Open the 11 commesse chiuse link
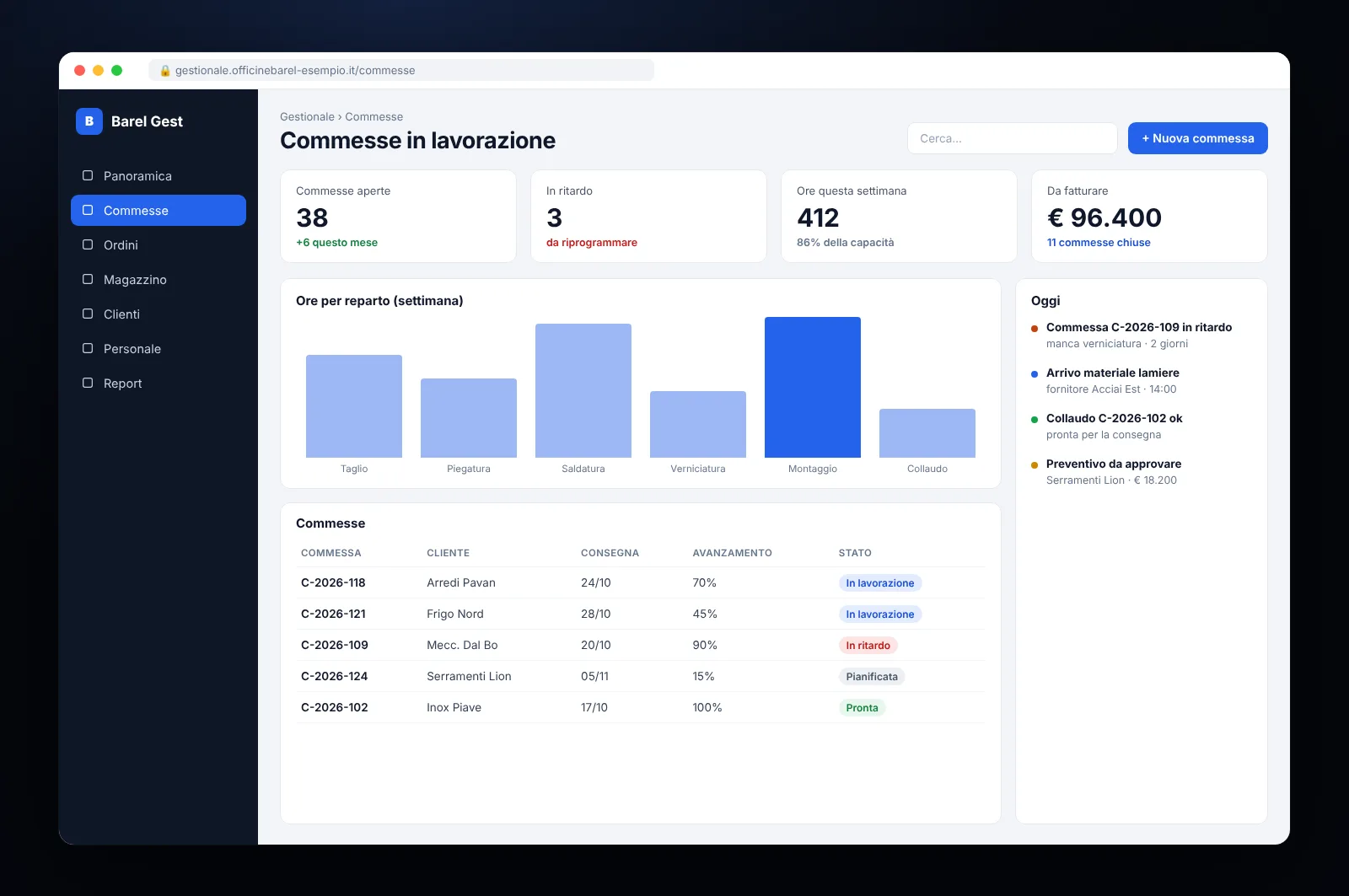The height and width of the screenshot is (896, 1349). click(x=1099, y=243)
